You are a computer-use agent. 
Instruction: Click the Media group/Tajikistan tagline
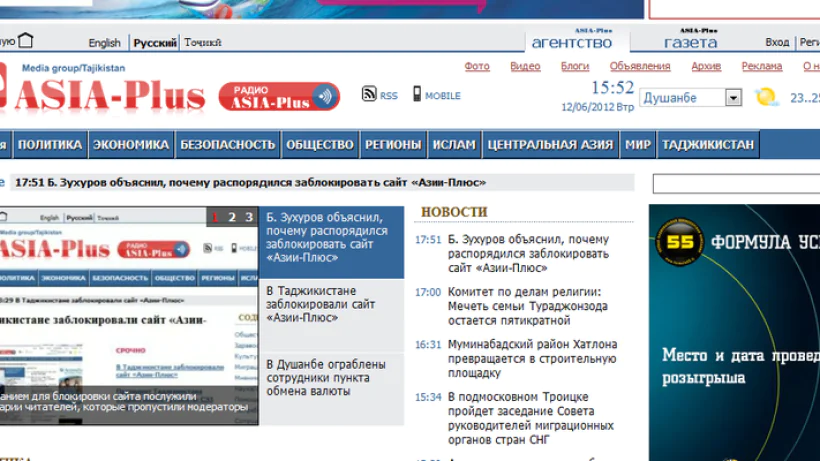[x=73, y=68]
